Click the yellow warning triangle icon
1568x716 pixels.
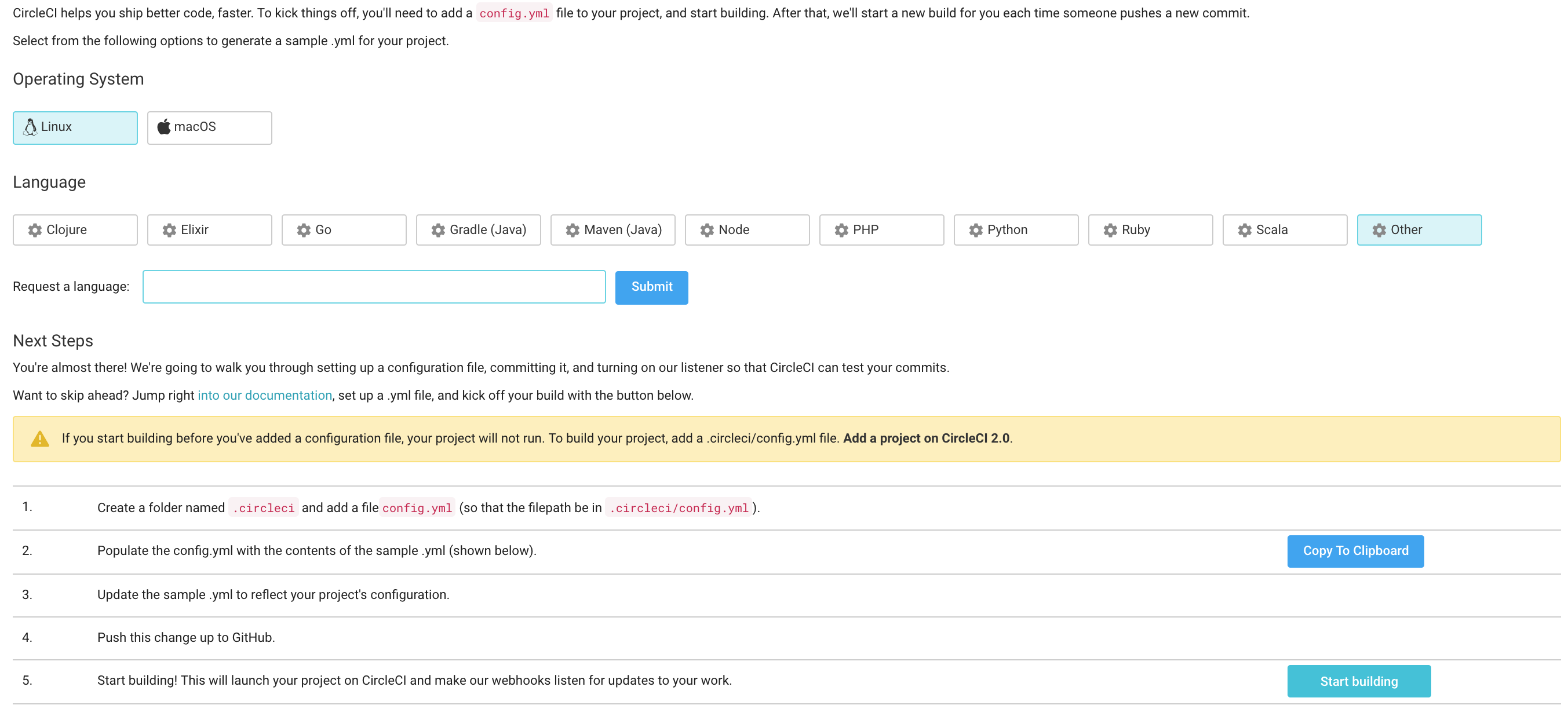coord(39,439)
